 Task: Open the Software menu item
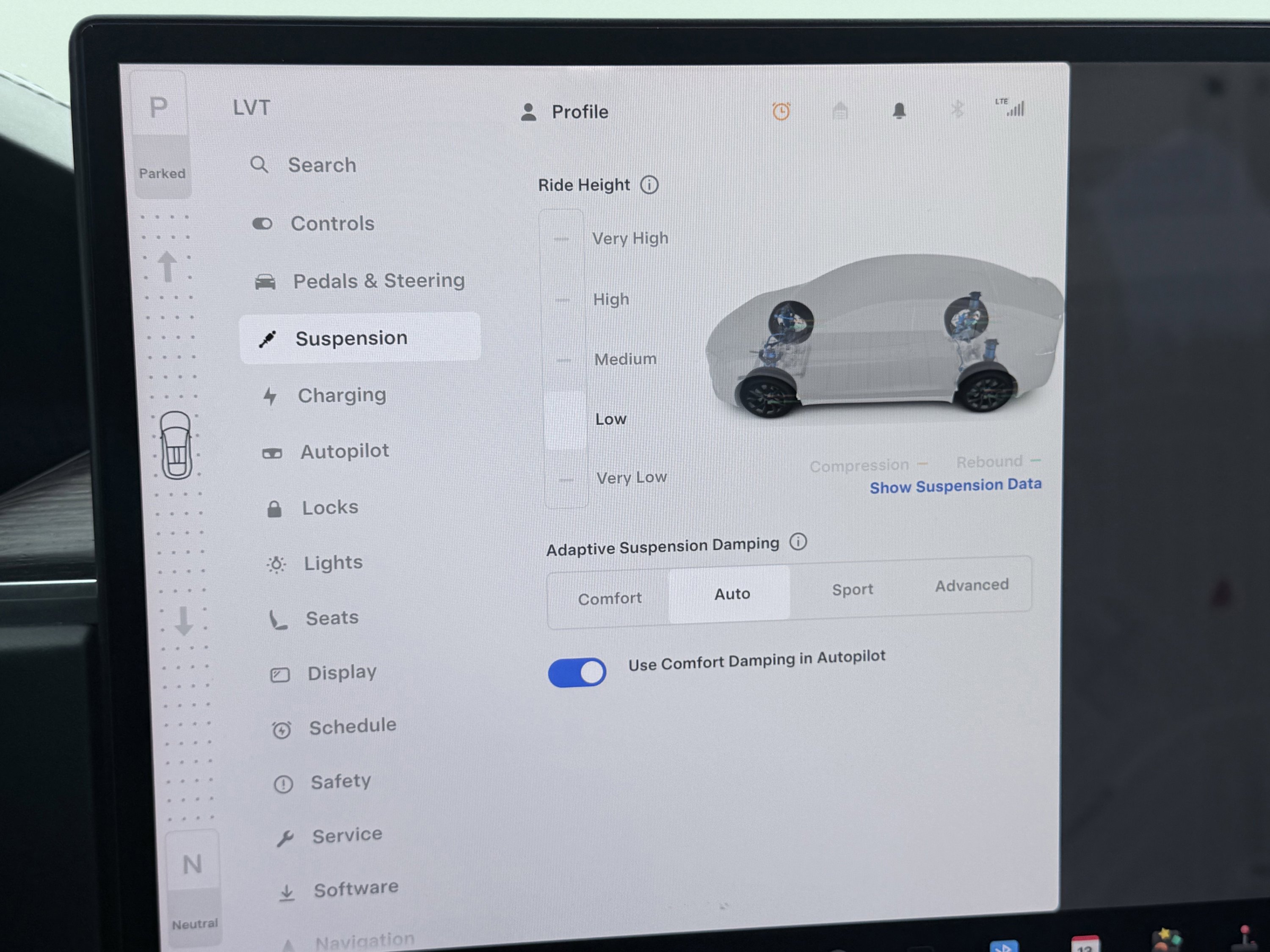pyautogui.click(x=356, y=888)
